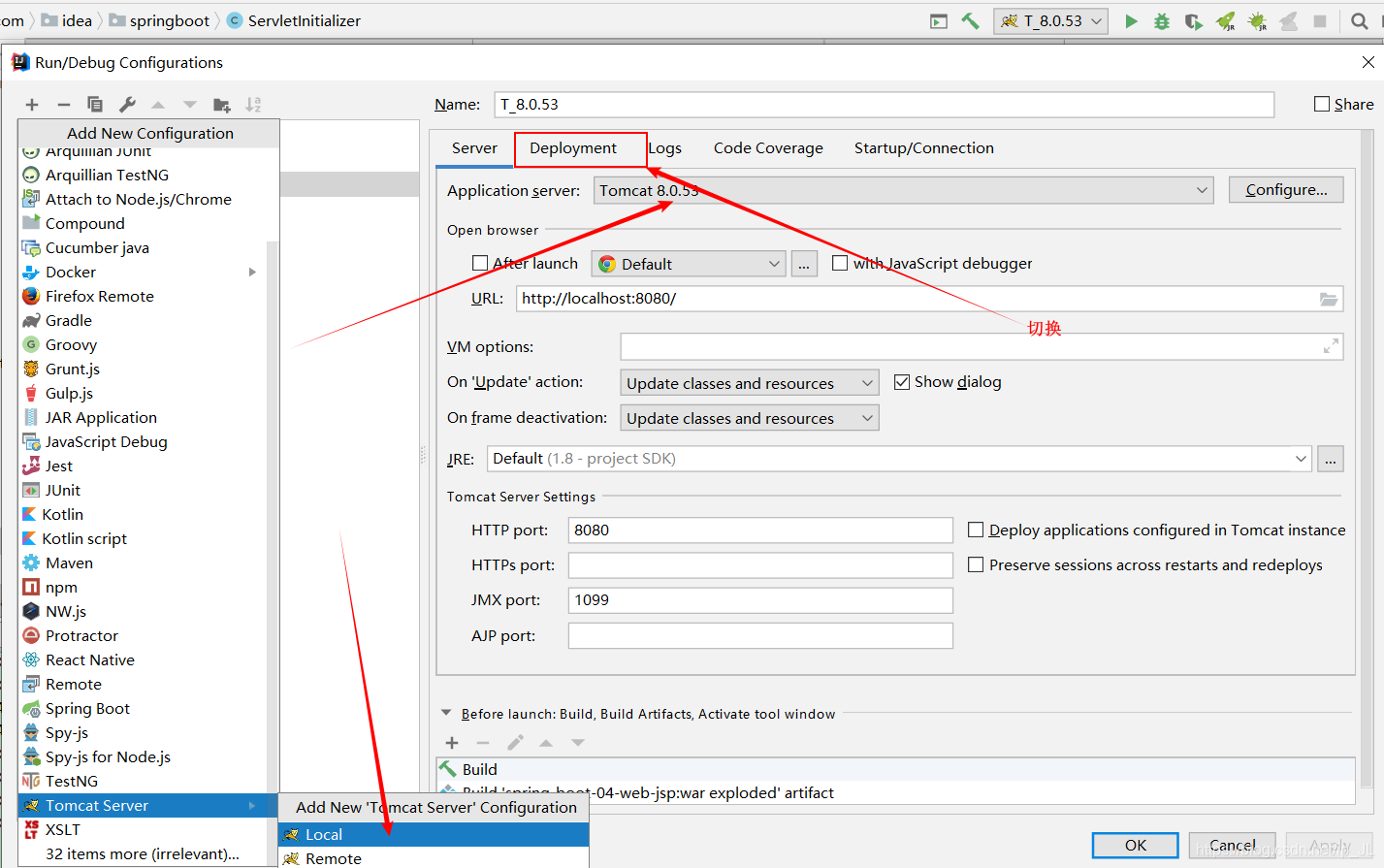This screenshot has height=868, width=1384.
Task: Click the Build project hammer icon
Action: point(970,21)
